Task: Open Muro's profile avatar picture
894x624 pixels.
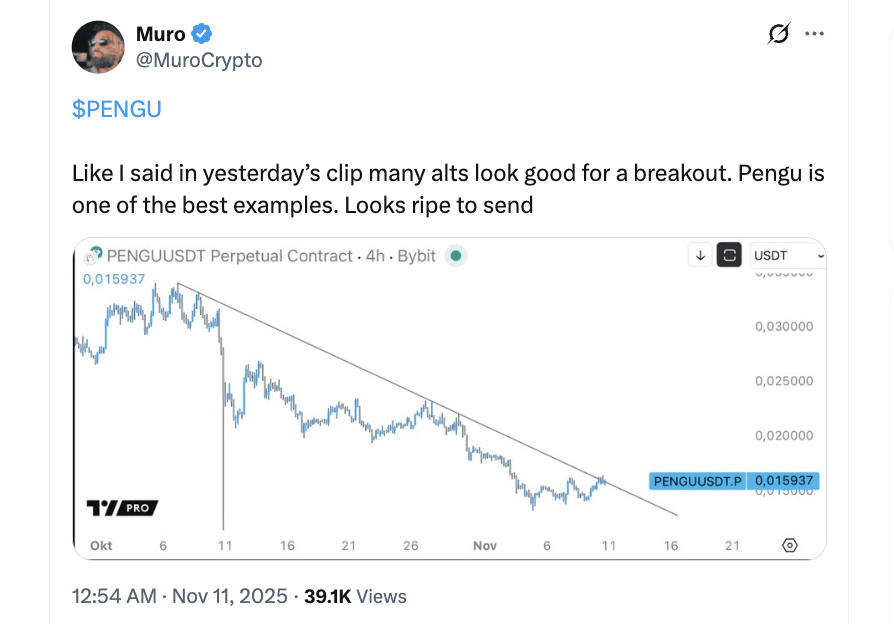Action: pyautogui.click(x=98, y=46)
